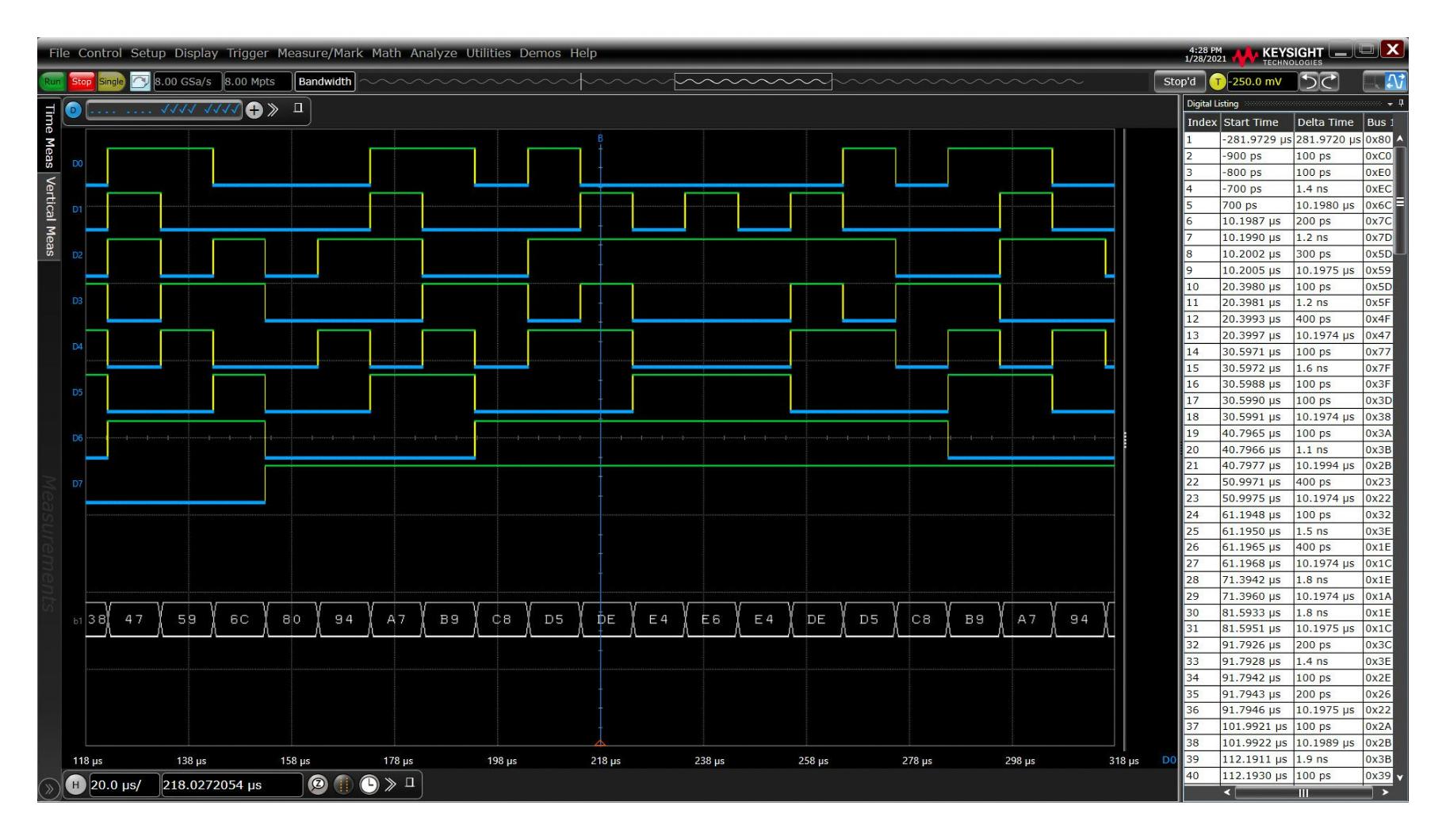This screenshot has width=1446, height=840.
Task: Expand the collapsed left panel chevron
Action: coord(48,787)
